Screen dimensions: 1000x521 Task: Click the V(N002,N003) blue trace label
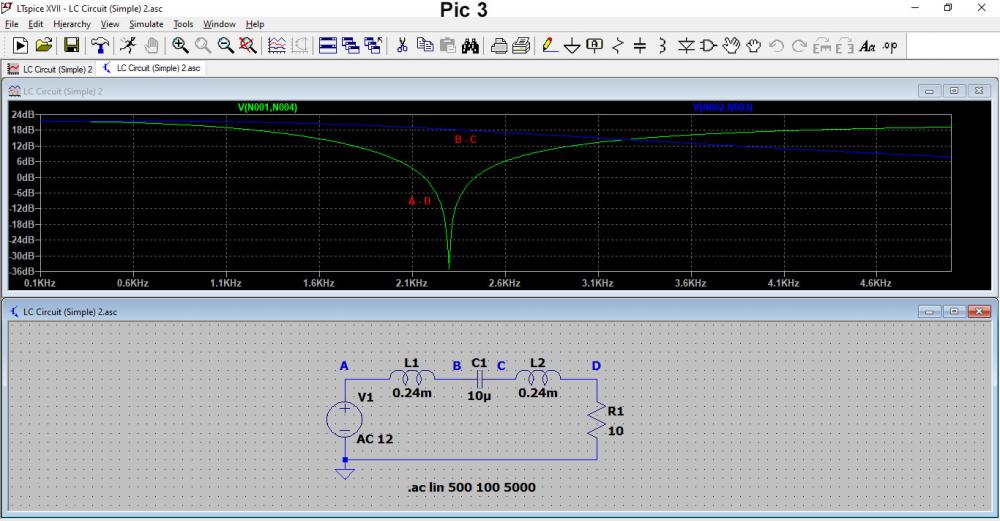pyautogui.click(x=723, y=107)
